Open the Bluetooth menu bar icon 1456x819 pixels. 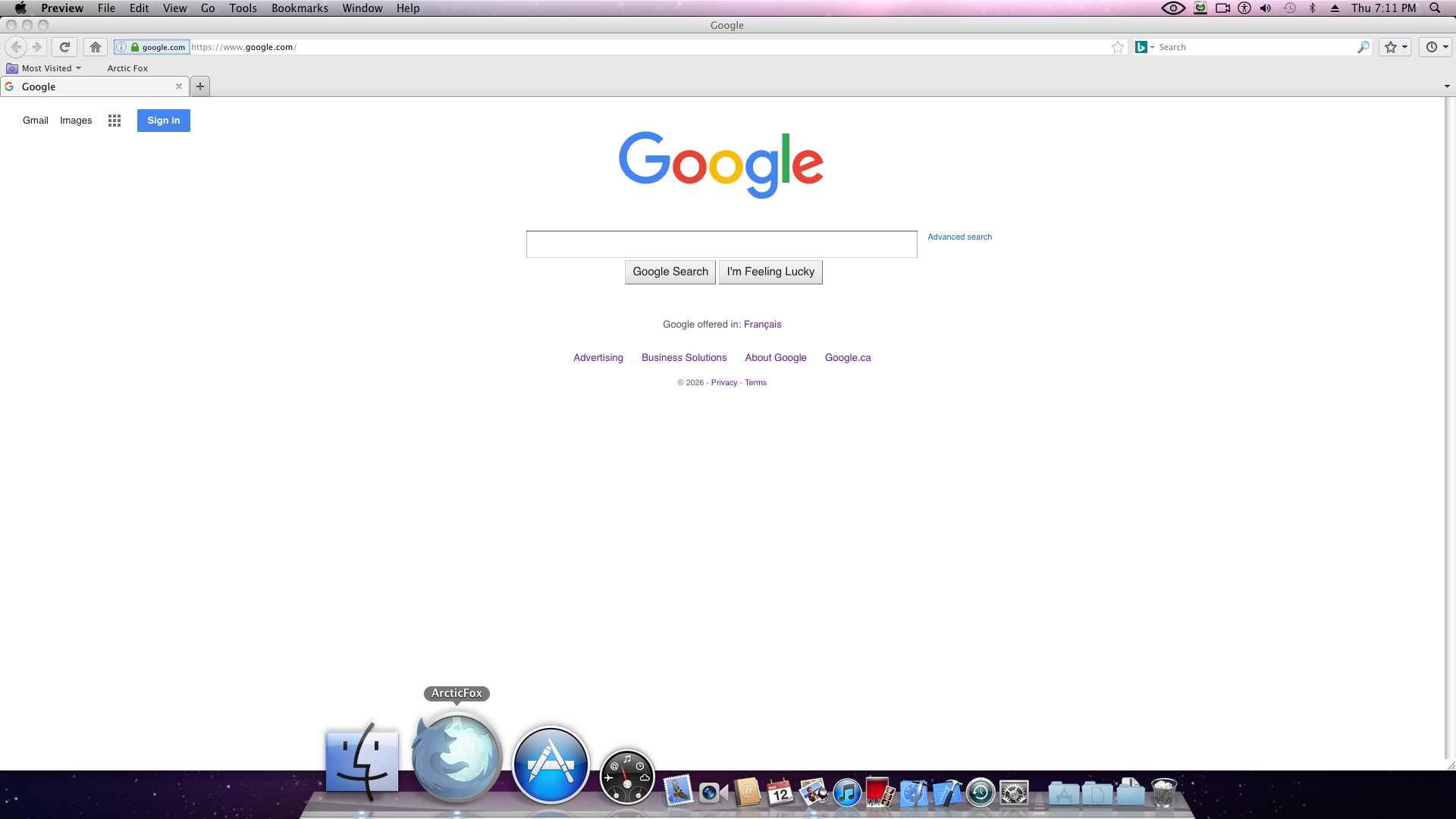point(1313,8)
